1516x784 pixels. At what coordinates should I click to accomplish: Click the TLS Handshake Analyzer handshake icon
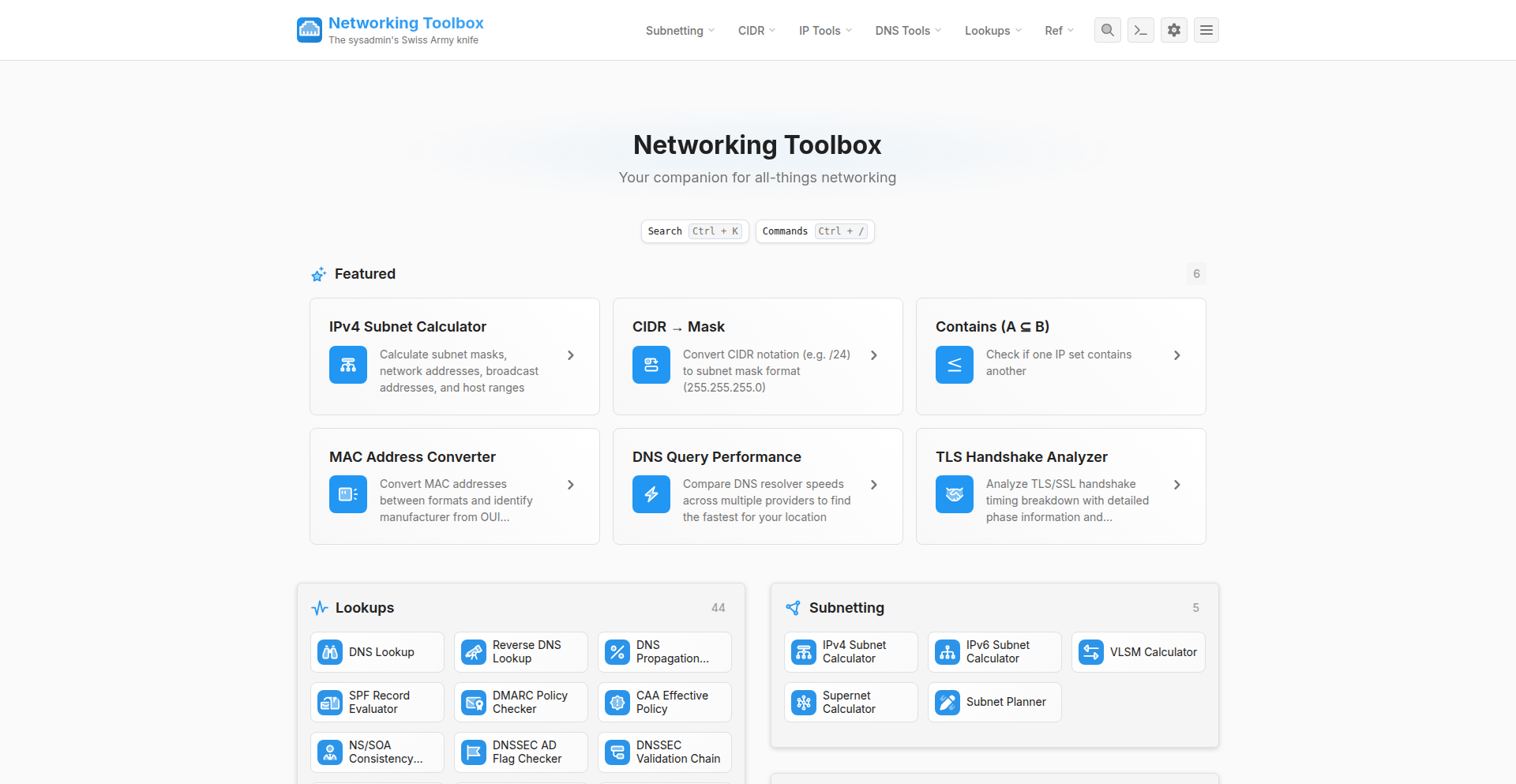pyautogui.click(x=955, y=494)
